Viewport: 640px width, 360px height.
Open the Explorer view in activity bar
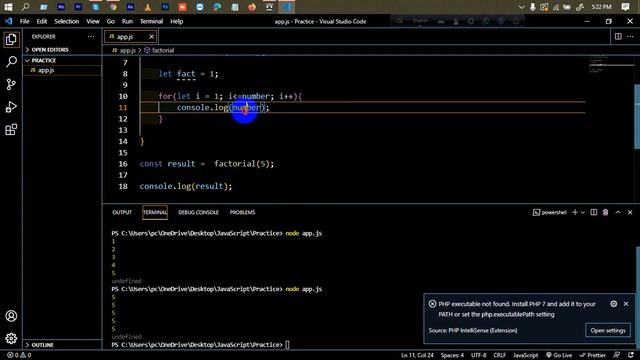click(x=11, y=40)
